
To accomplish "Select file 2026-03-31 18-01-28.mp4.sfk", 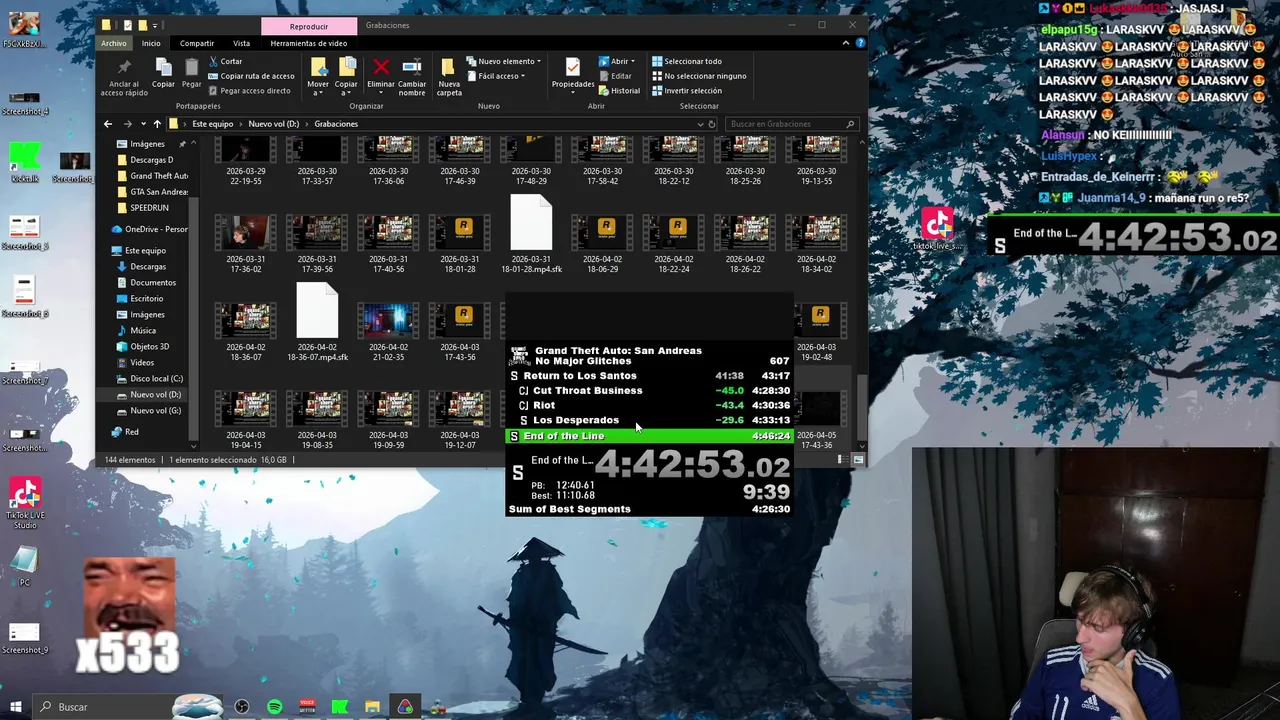I will click(x=531, y=234).
